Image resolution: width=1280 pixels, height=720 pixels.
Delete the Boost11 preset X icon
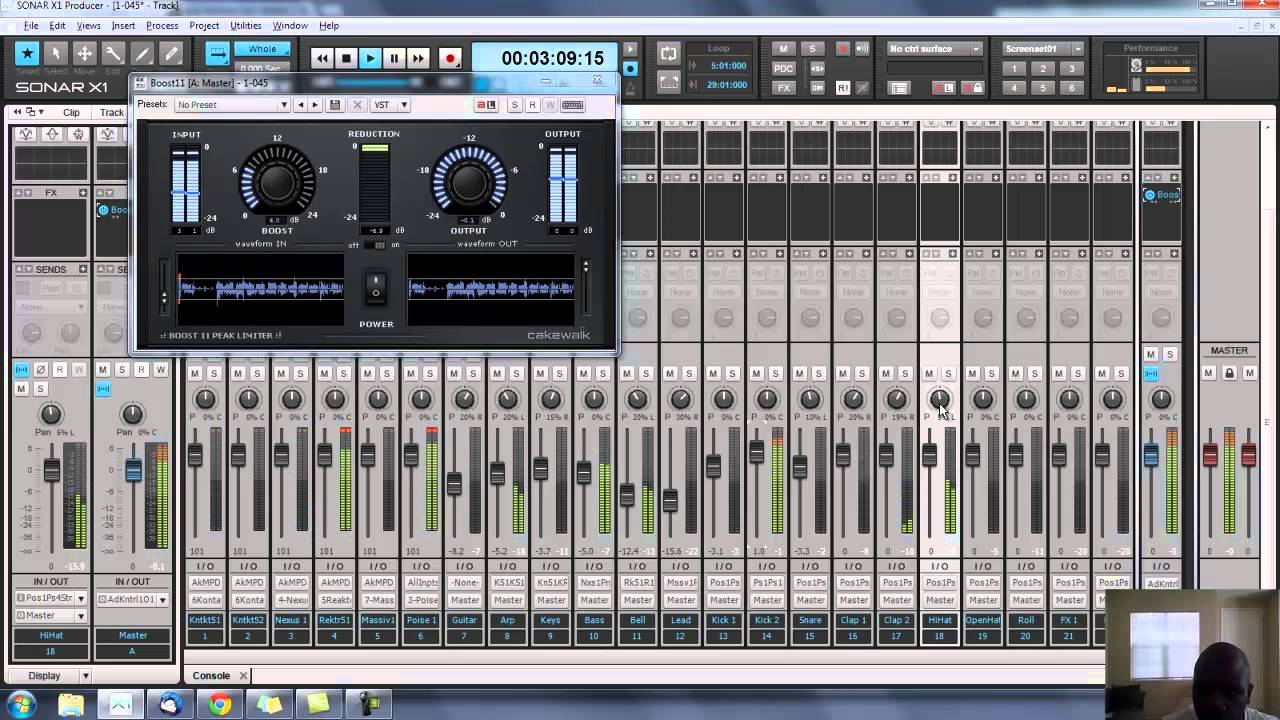click(x=357, y=105)
